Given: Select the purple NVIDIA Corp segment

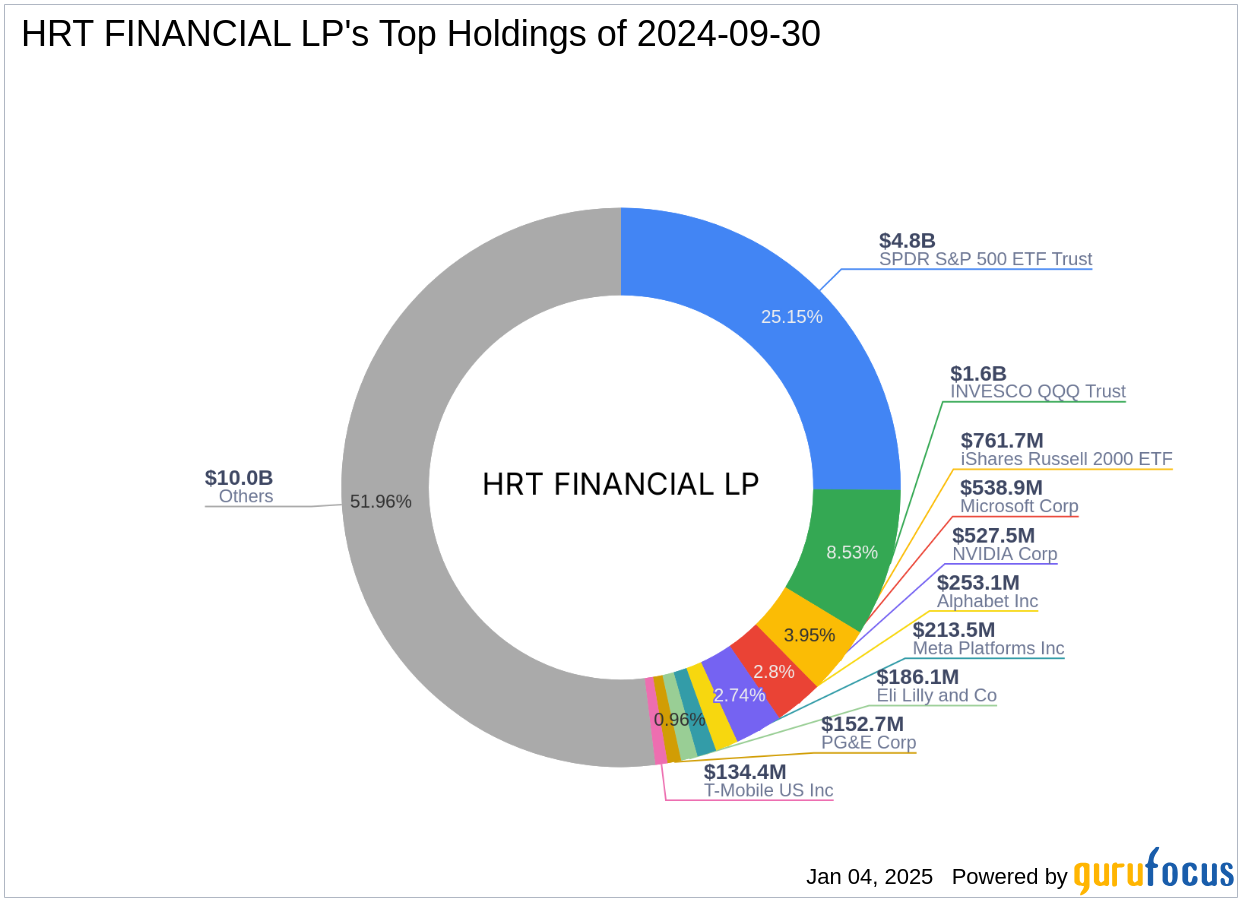Looking at the screenshot, I should coord(740,694).
